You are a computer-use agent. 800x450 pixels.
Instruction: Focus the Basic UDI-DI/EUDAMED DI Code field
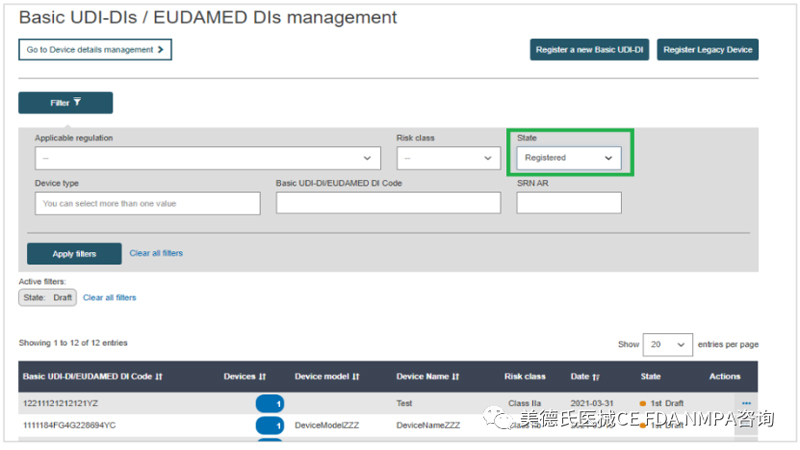[388, 203]
